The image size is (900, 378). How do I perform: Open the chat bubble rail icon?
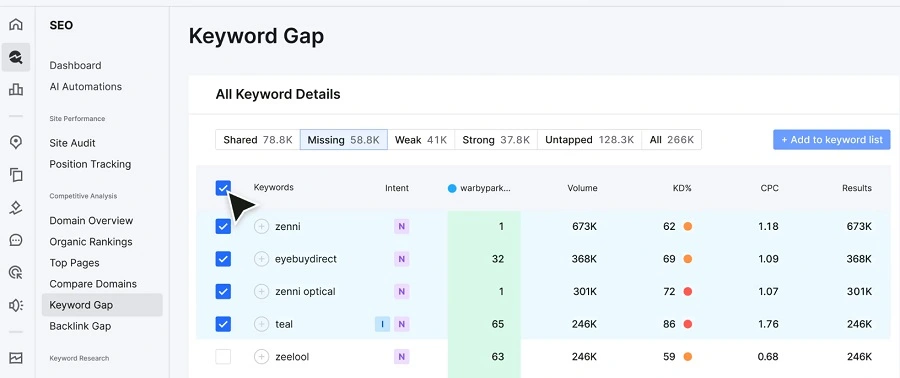[16, 240]
